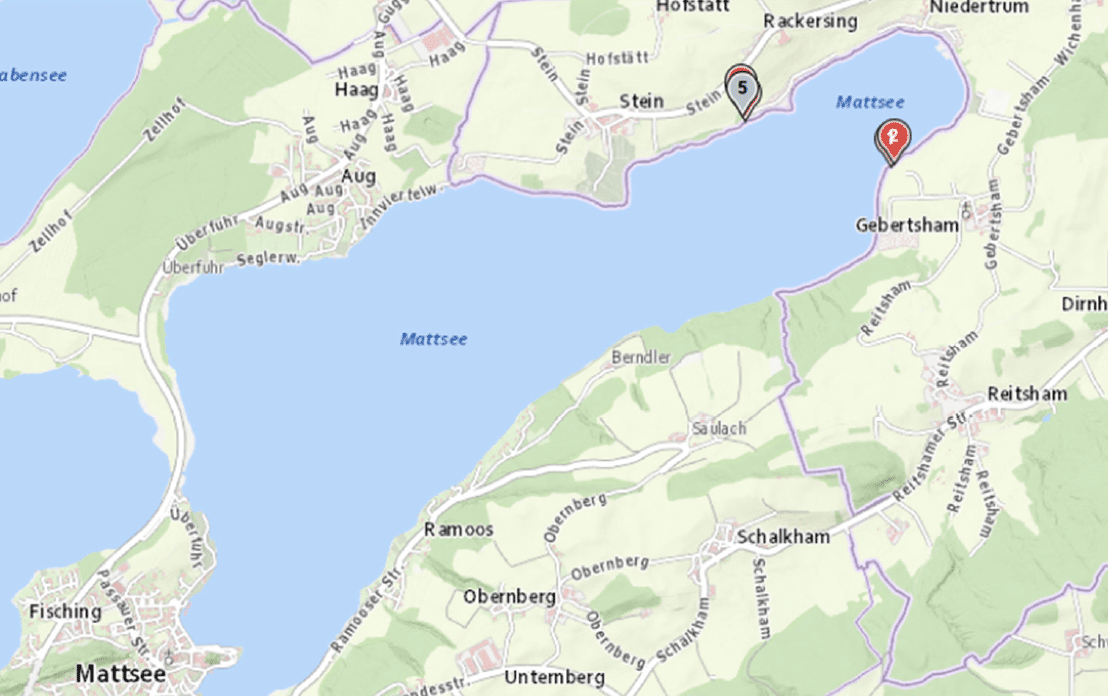Viewport: 1108px width, 696px height.
Task: Select the Unternberg place label
Action: pyautogui.click(x=554, y=678)
